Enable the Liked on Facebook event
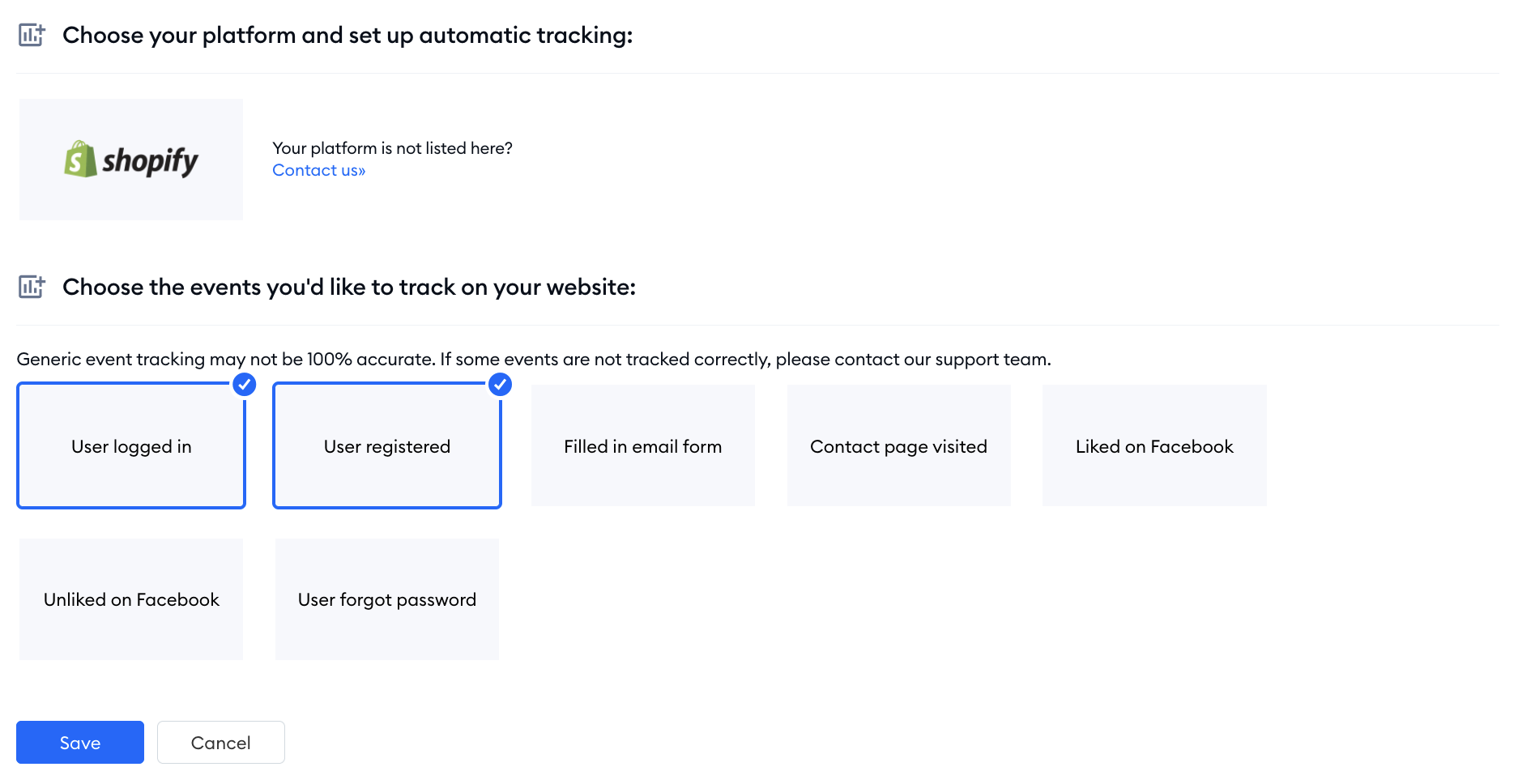 1154,445
